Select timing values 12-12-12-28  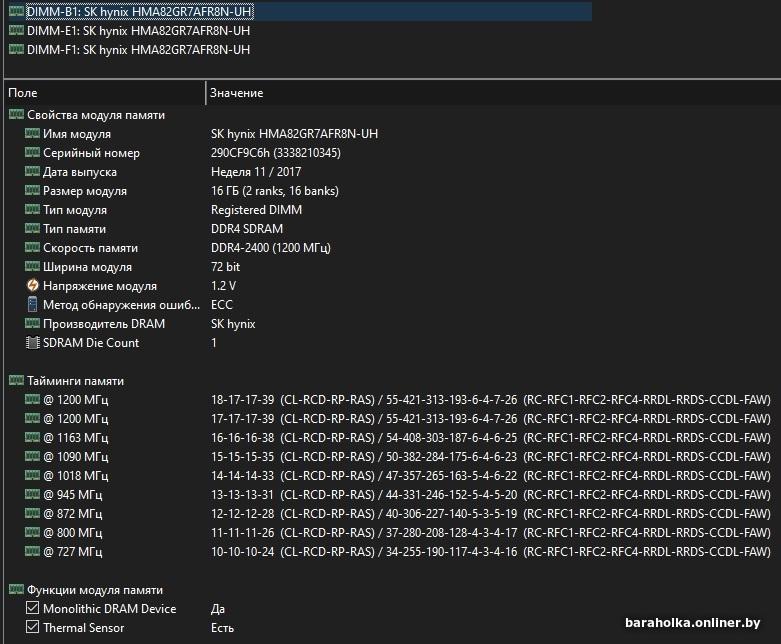tap(243, 514)
